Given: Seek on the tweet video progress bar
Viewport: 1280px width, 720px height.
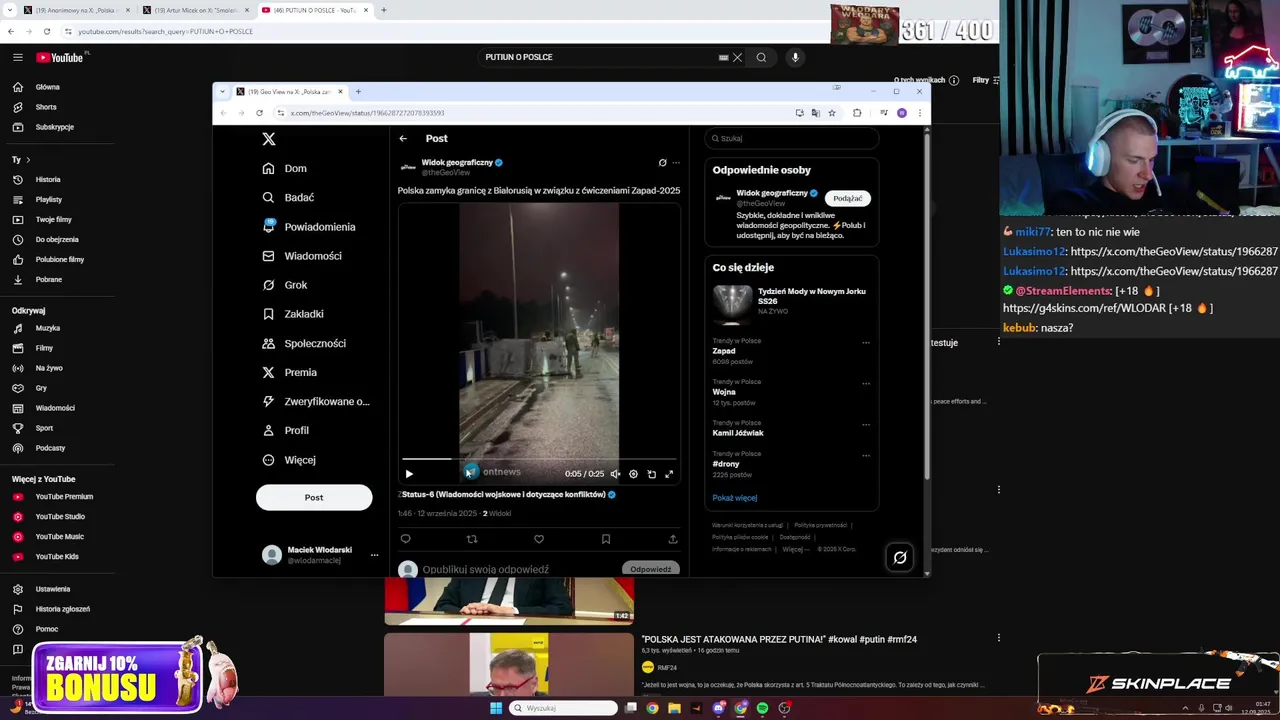Looking at the screenshot, I should [539, 459].
